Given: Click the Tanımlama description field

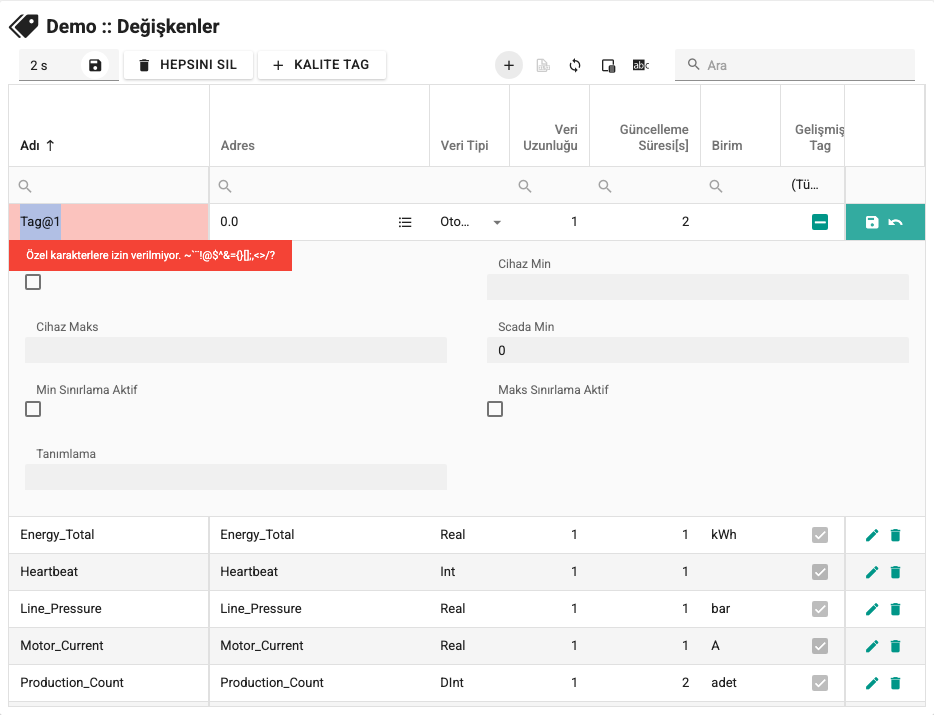Looking at the screenshot, I should pyautogui.click(x=236, y=477).
